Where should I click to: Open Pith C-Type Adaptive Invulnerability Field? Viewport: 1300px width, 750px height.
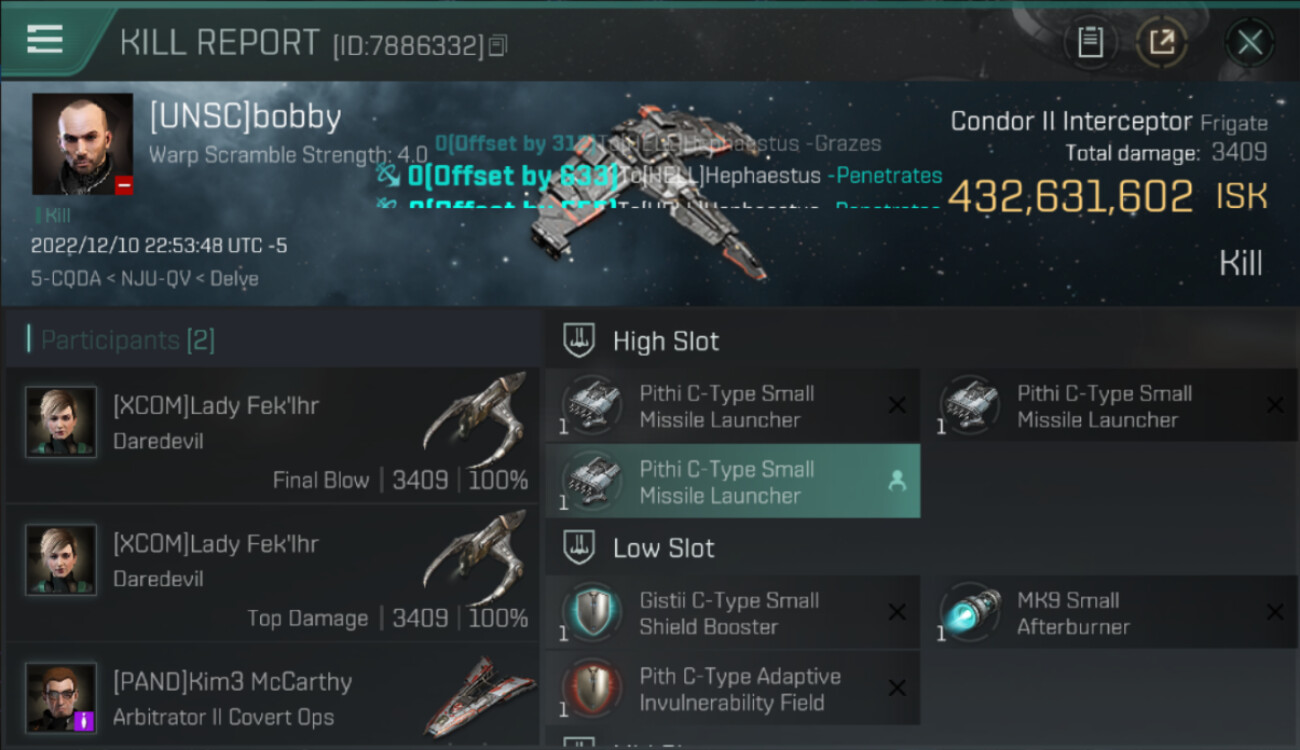(x=733, y=689)
